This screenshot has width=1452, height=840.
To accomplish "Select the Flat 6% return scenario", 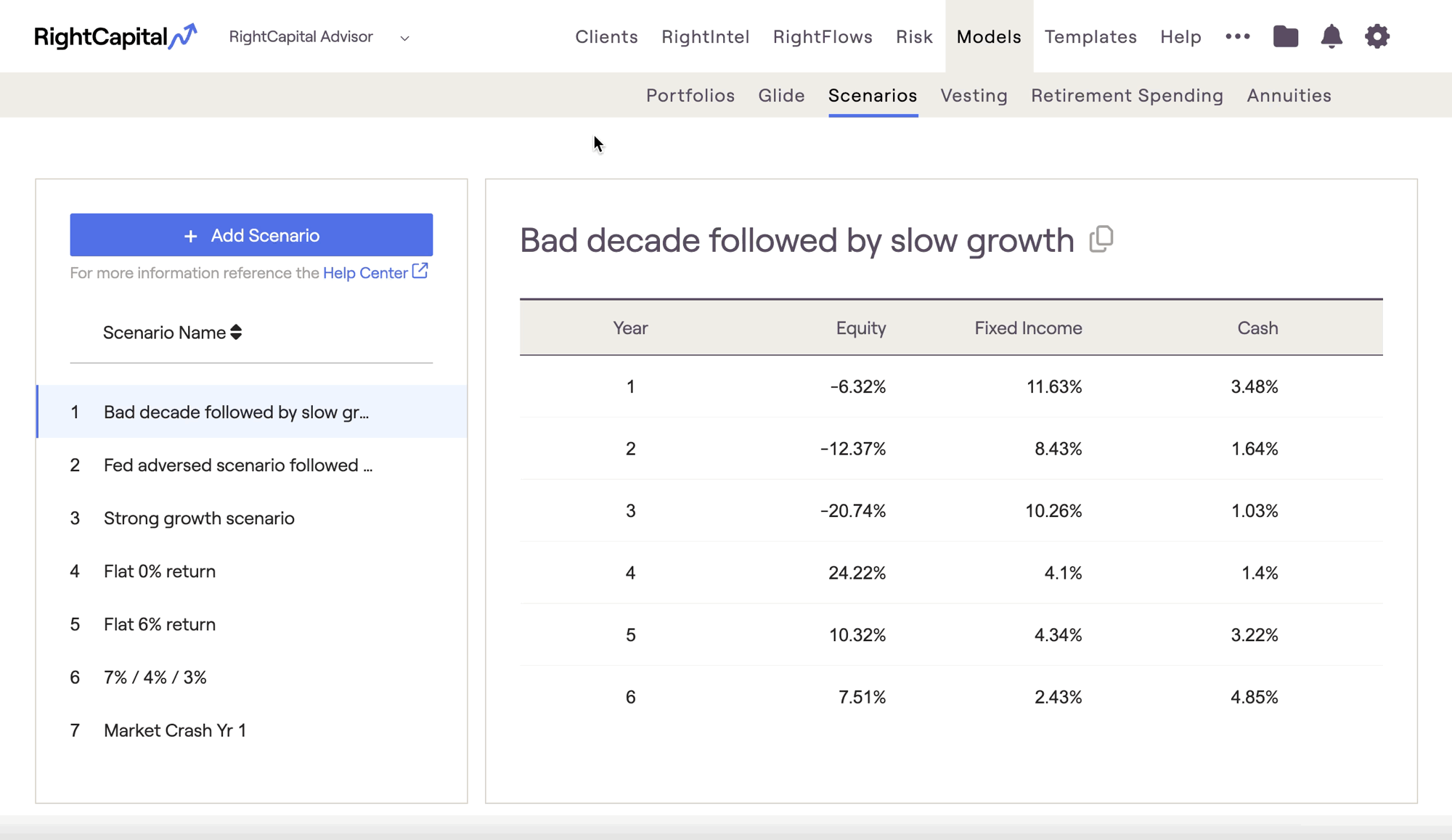I will pyautogui.click(x=160, y=624).
